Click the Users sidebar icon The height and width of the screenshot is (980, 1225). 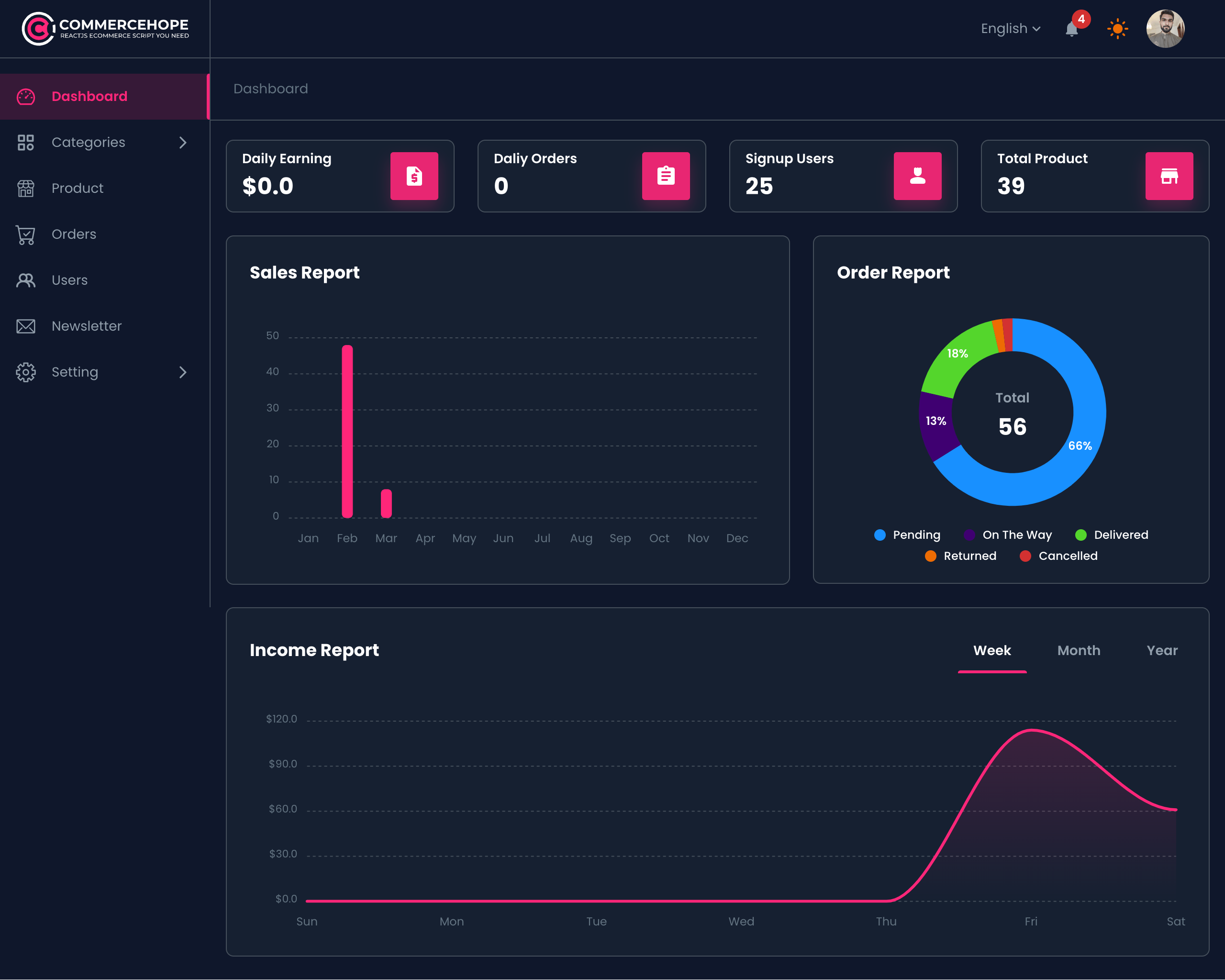click(x=25, y=280)
